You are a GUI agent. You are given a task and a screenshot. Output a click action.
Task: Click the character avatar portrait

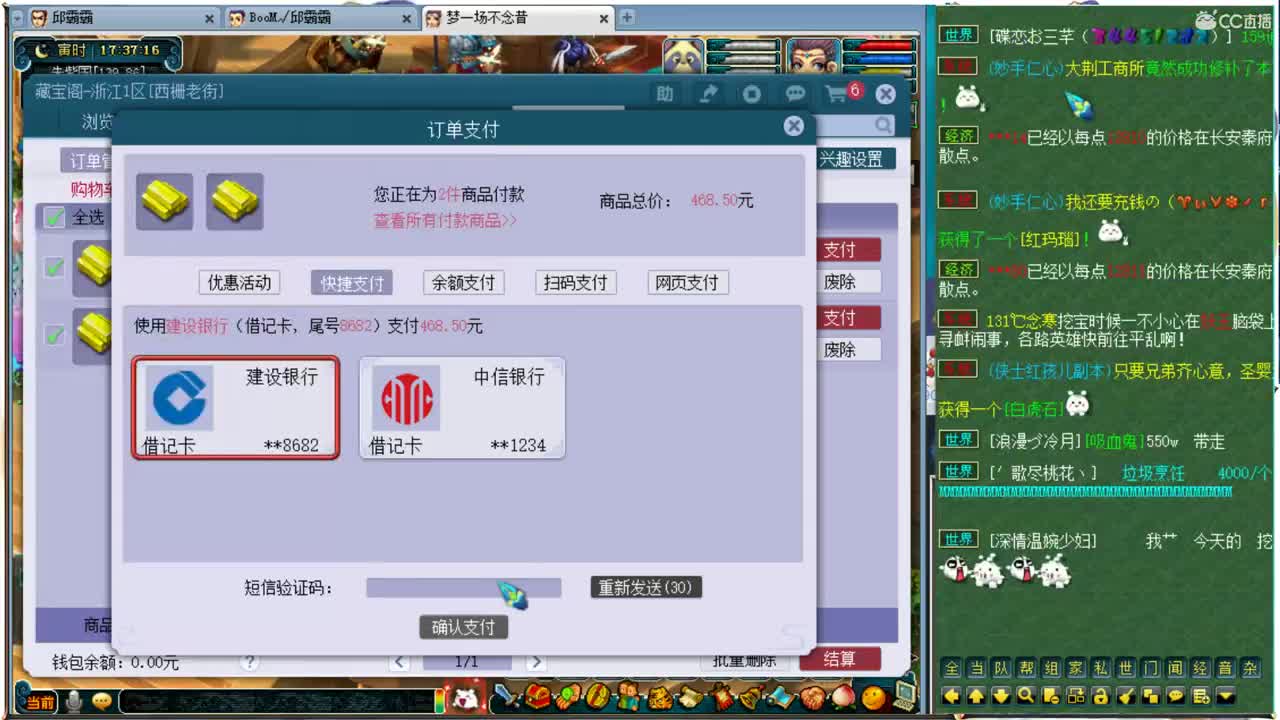point(812,56)
